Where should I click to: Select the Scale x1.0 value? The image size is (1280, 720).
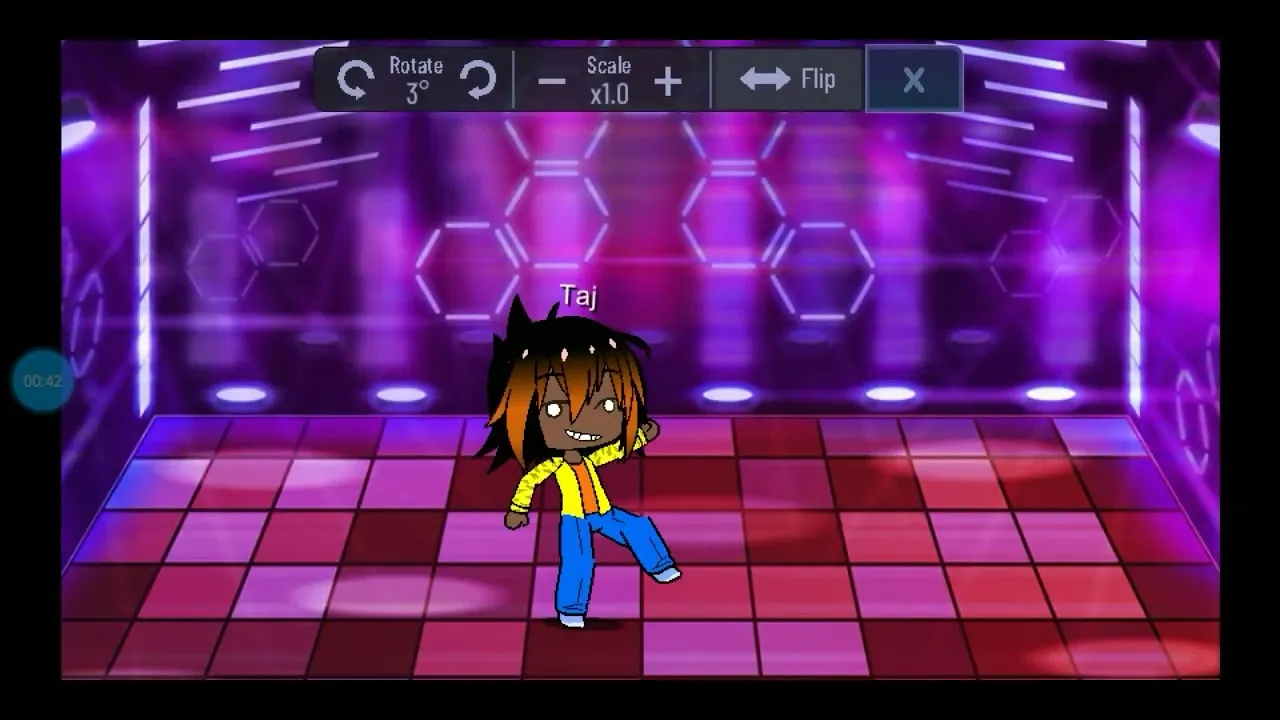[609, 80]
